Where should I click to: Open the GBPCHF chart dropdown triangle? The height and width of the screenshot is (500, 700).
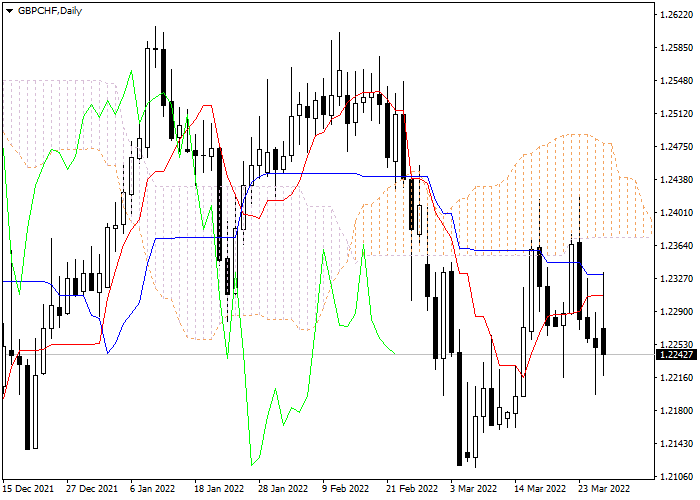pyautogui.click(x=9, y=11)
